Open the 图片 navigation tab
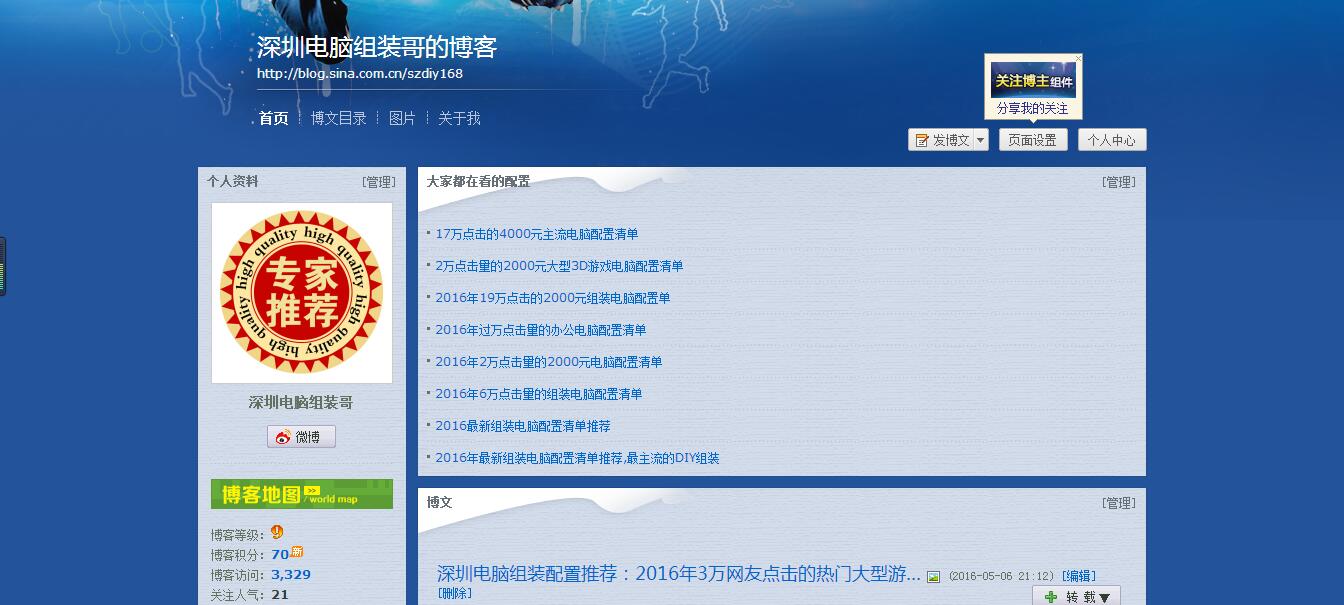 tap(402, 118)
